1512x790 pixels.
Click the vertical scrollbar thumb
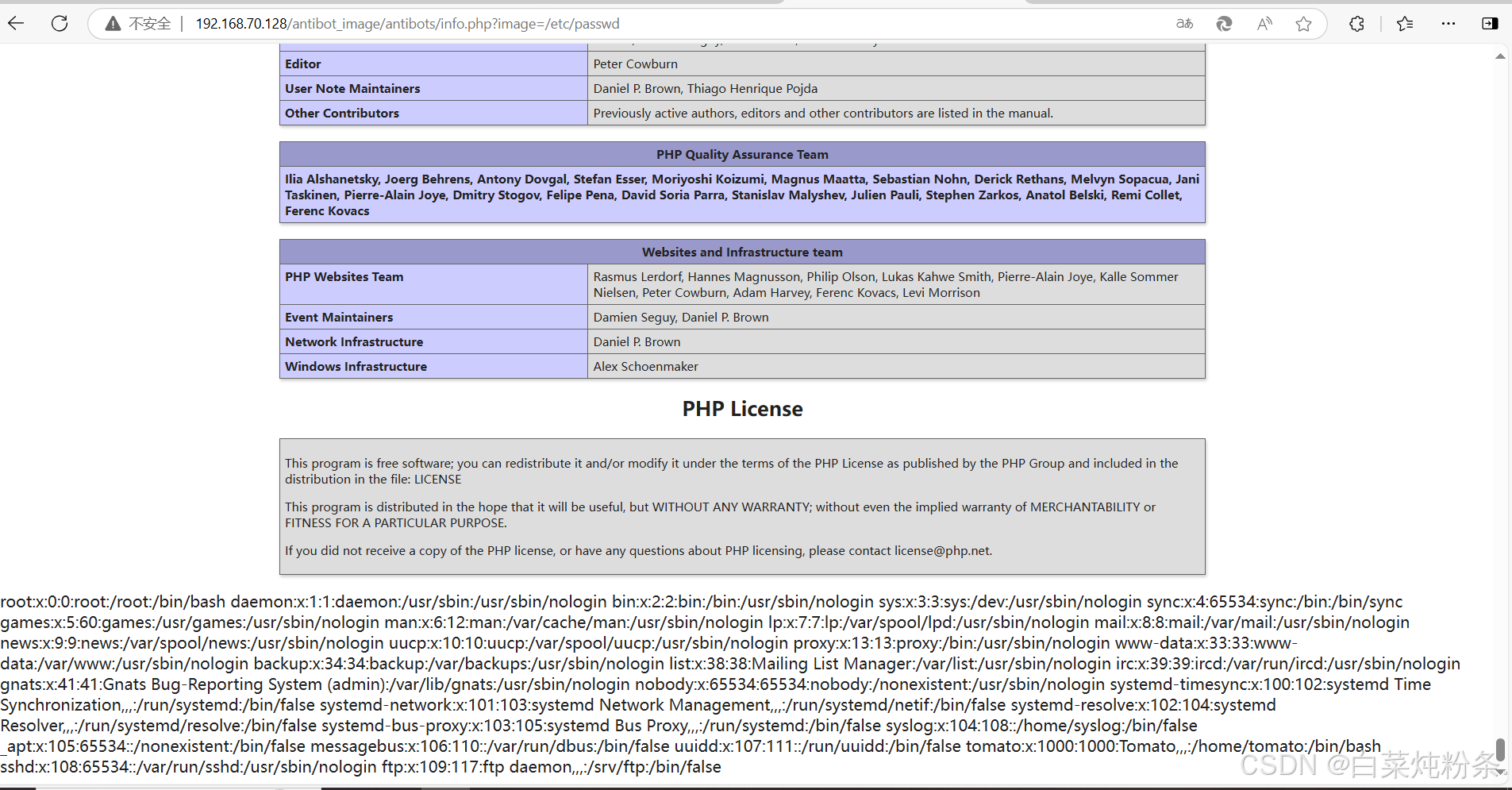tap(1500, 750)
